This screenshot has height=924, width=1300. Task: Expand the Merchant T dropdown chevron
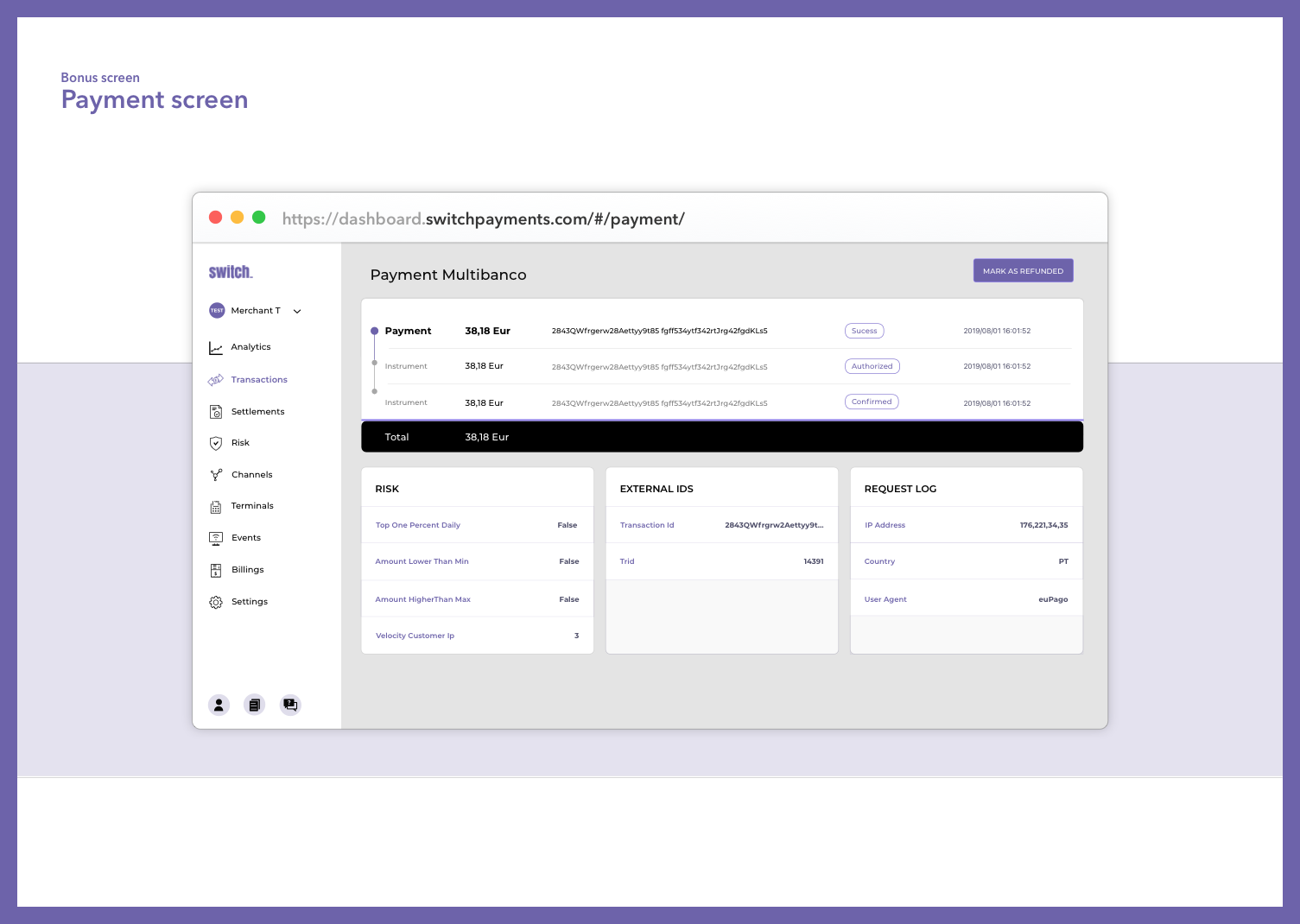(x=297, y=312)
